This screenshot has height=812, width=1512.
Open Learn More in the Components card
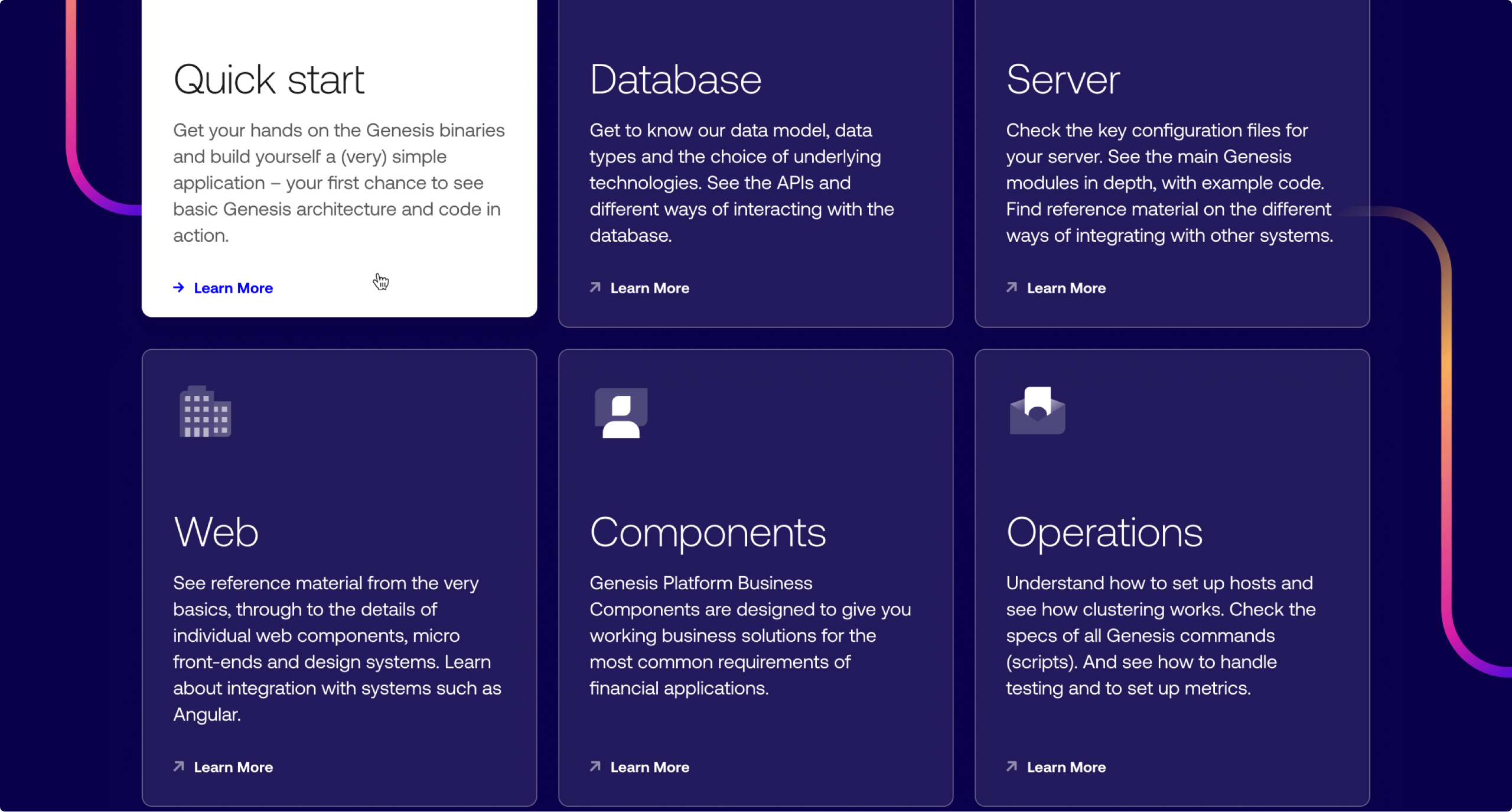point(650,767)
